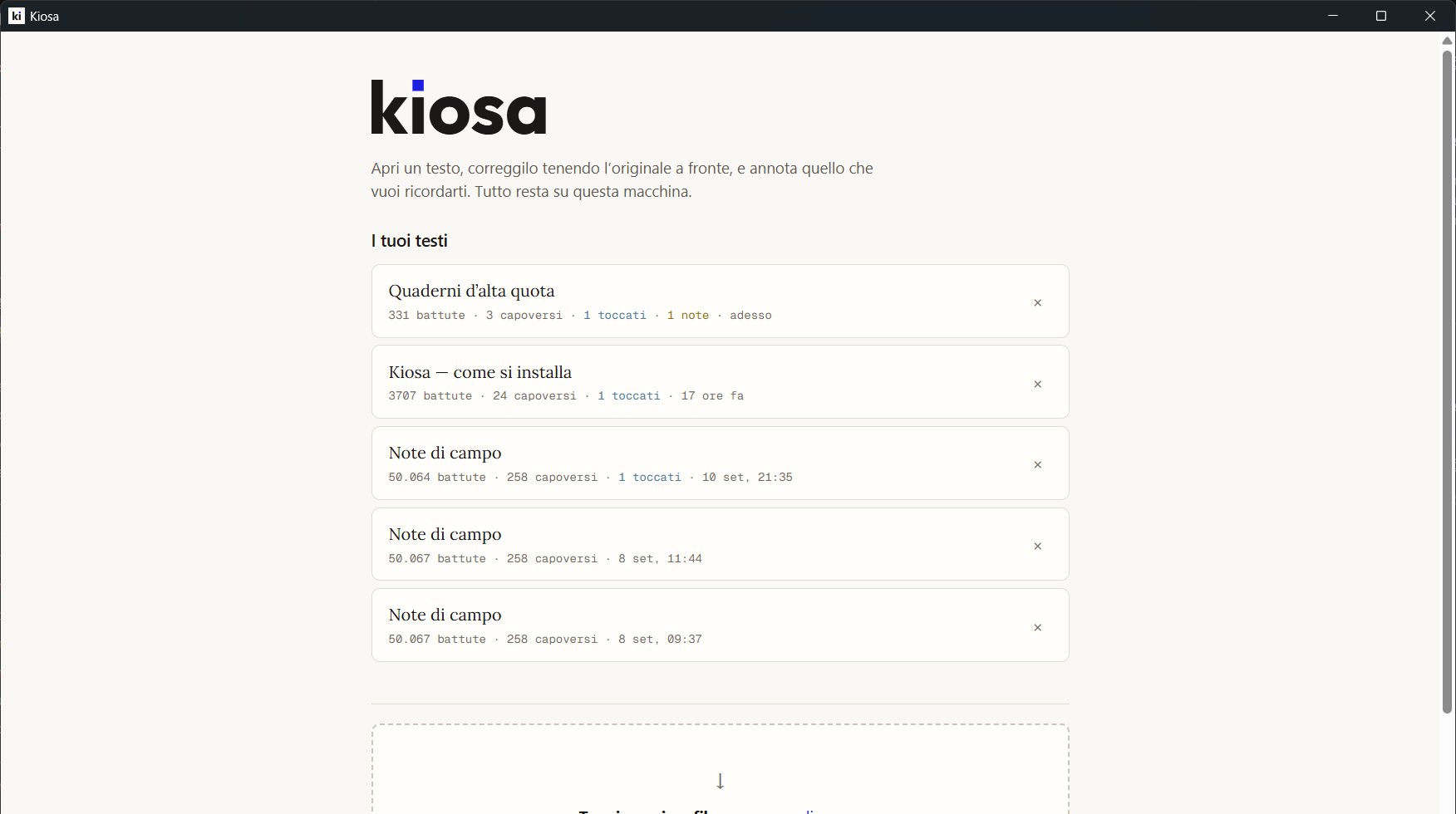Viewport: 1456px width, 814px height.
Task: Click the Kiosa app icon in title bar
Action: pyautogui.click(x=17, y=16)
